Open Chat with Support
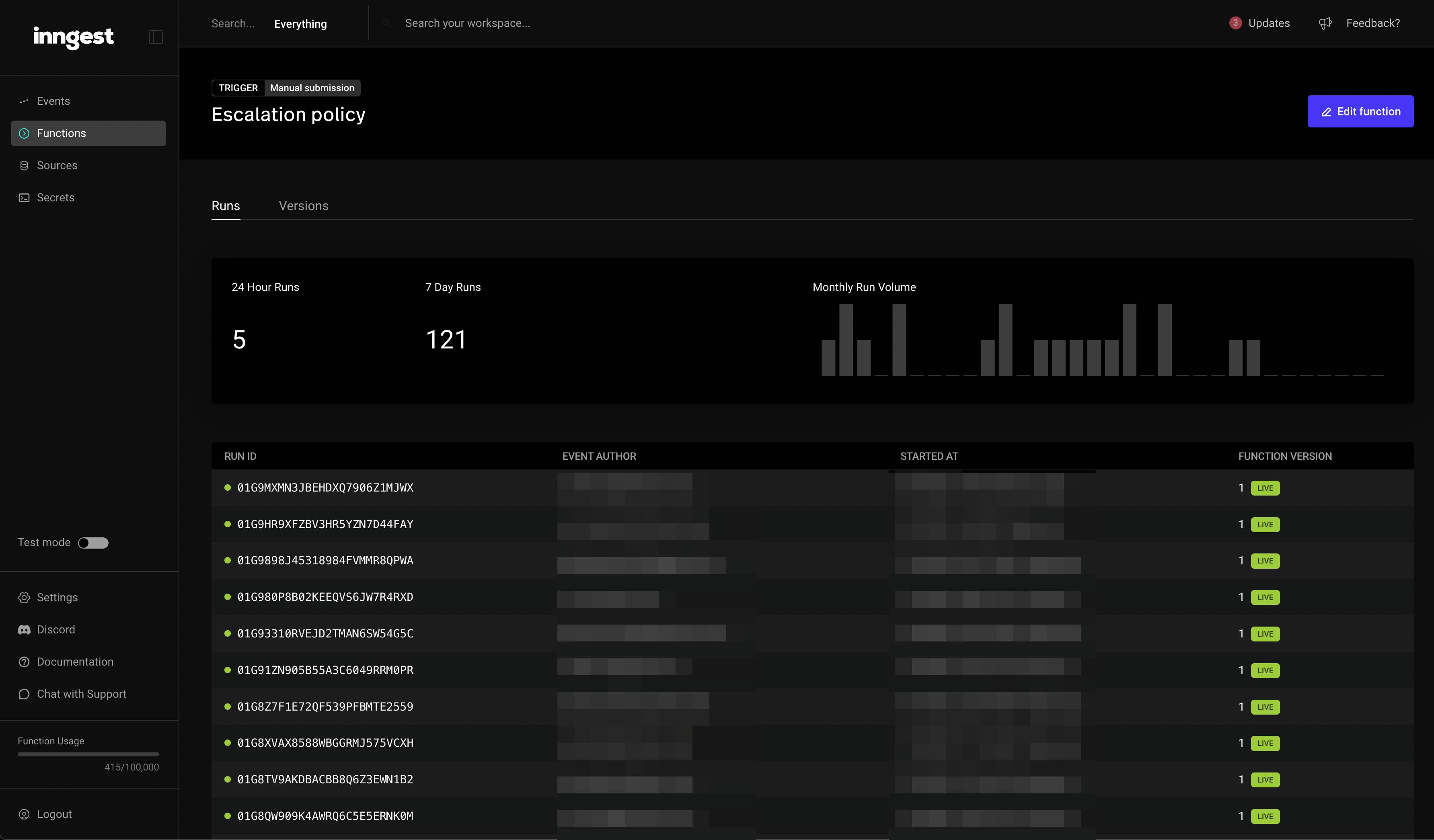The image size is (1434, 840). (81, 695)
